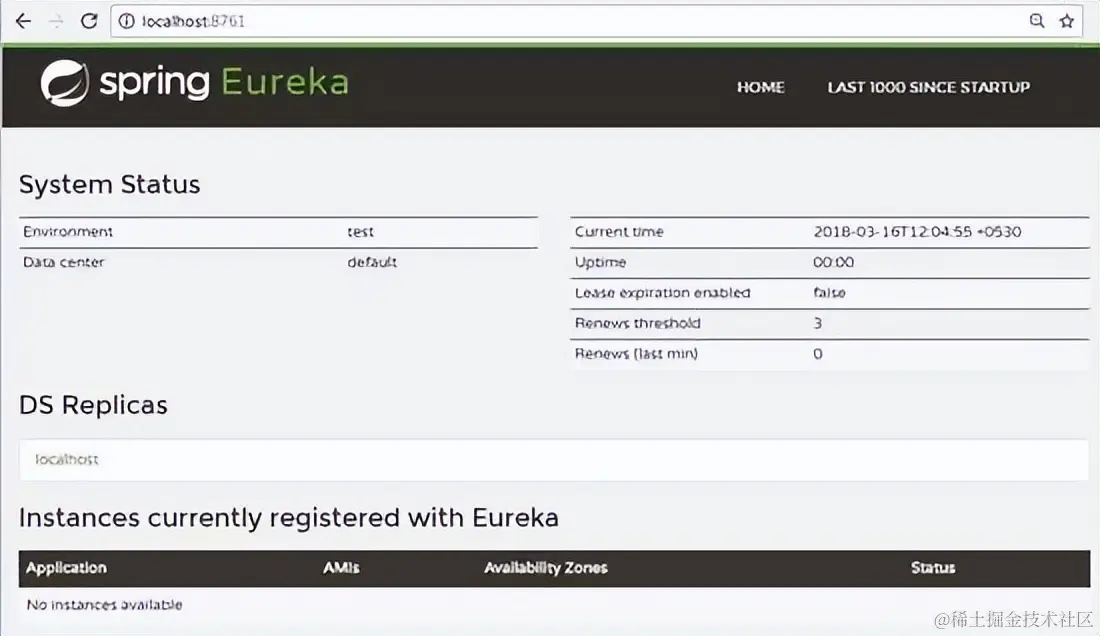Click the timestamp 2018-03-16T12:04:55 +0530
Screen dimensions: 1100x636
tap(917, 231)
